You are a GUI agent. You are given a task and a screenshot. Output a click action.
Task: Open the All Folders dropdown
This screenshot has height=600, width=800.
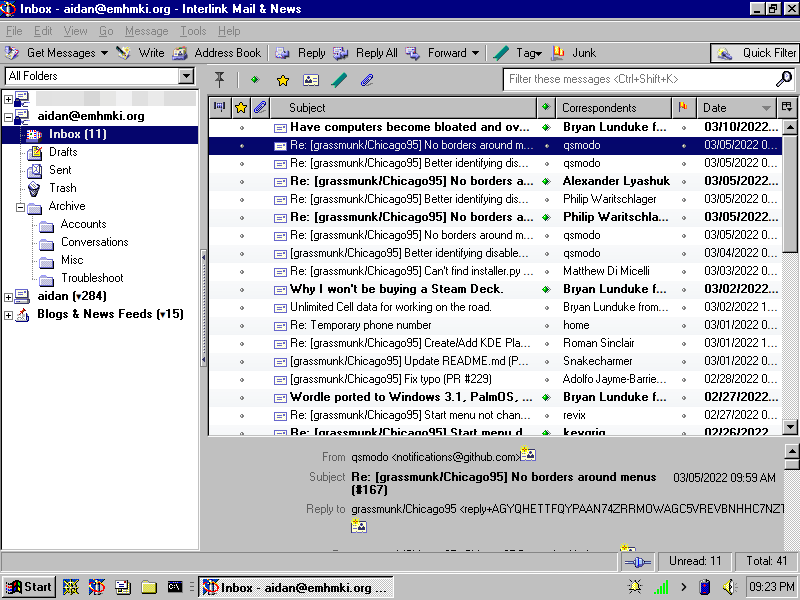point(185,76)
